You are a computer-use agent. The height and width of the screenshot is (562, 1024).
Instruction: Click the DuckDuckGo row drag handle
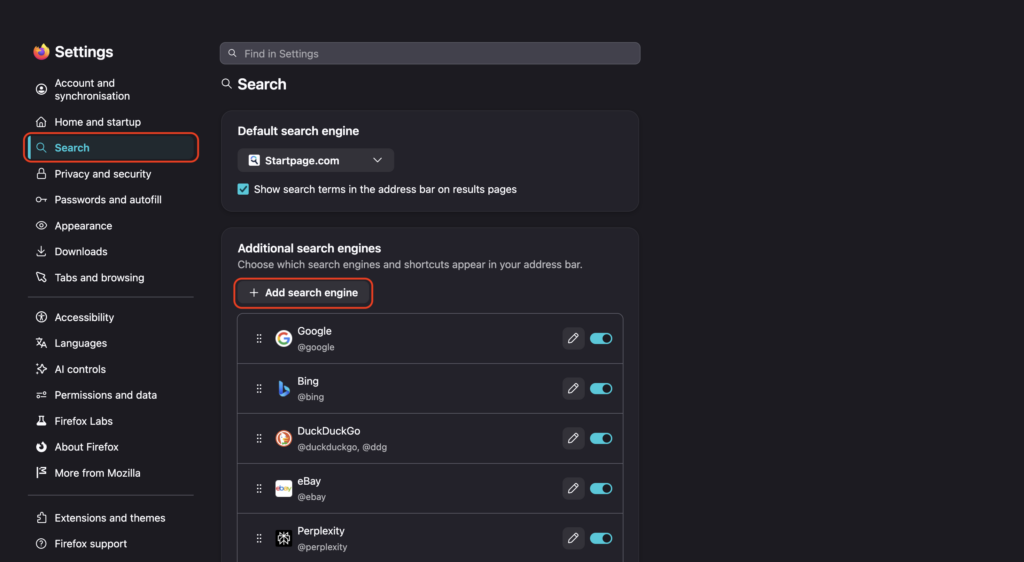click(259, 438)
